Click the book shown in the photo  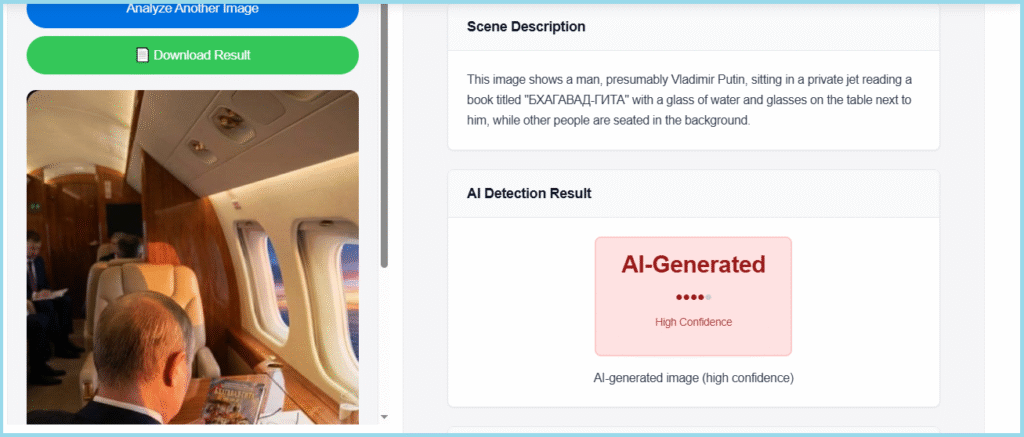pyautogui.click(x=240, y=396)
